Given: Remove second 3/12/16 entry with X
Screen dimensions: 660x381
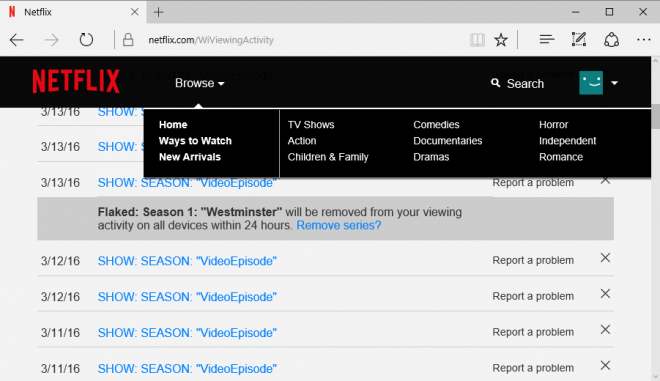Looking at the screenshot, I should (605, 293).
